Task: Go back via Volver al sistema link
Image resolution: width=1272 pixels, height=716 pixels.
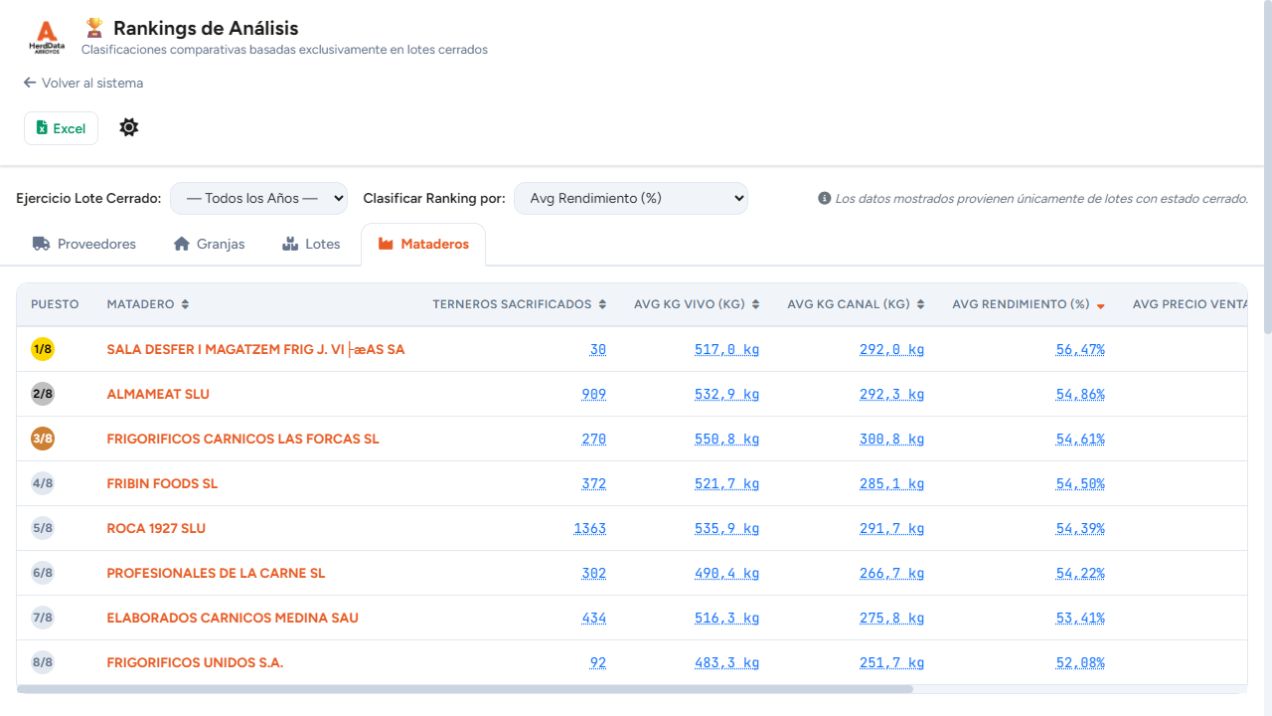Action: coord(83,83)
